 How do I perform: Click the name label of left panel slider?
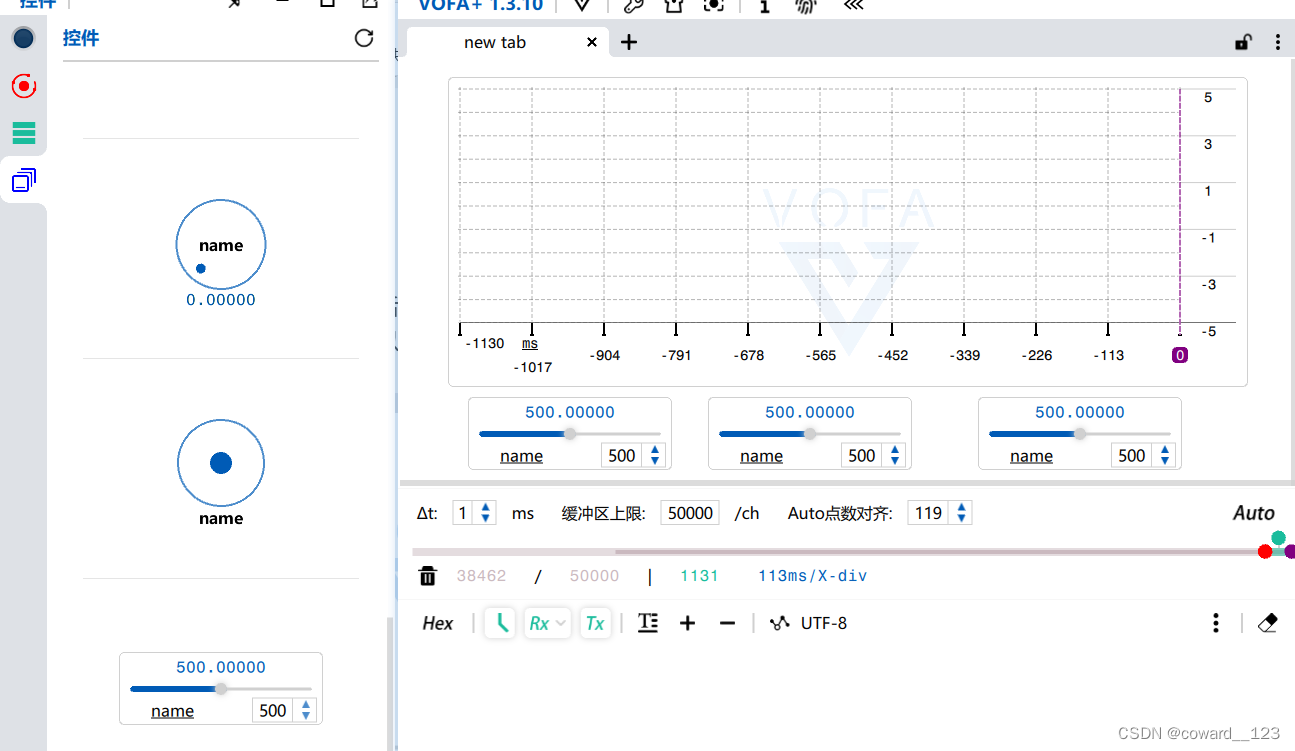[x=173, y=711]
